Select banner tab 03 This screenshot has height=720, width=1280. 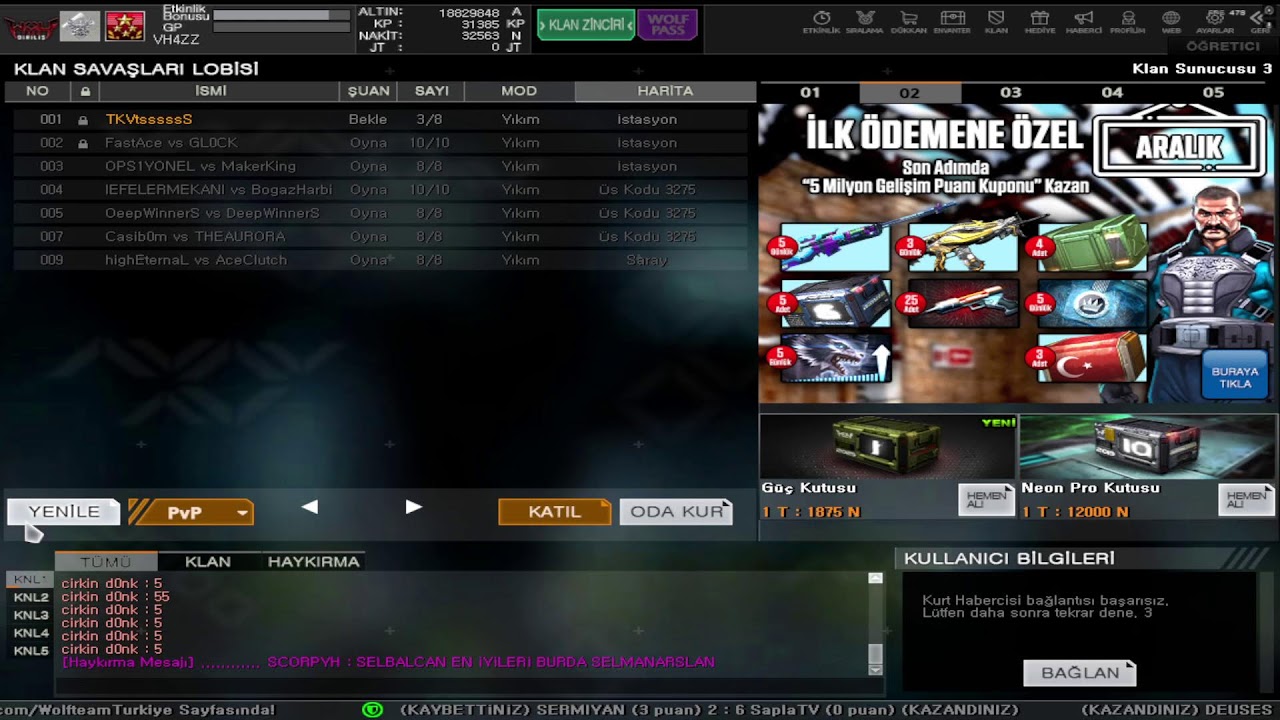point(1011,92)
